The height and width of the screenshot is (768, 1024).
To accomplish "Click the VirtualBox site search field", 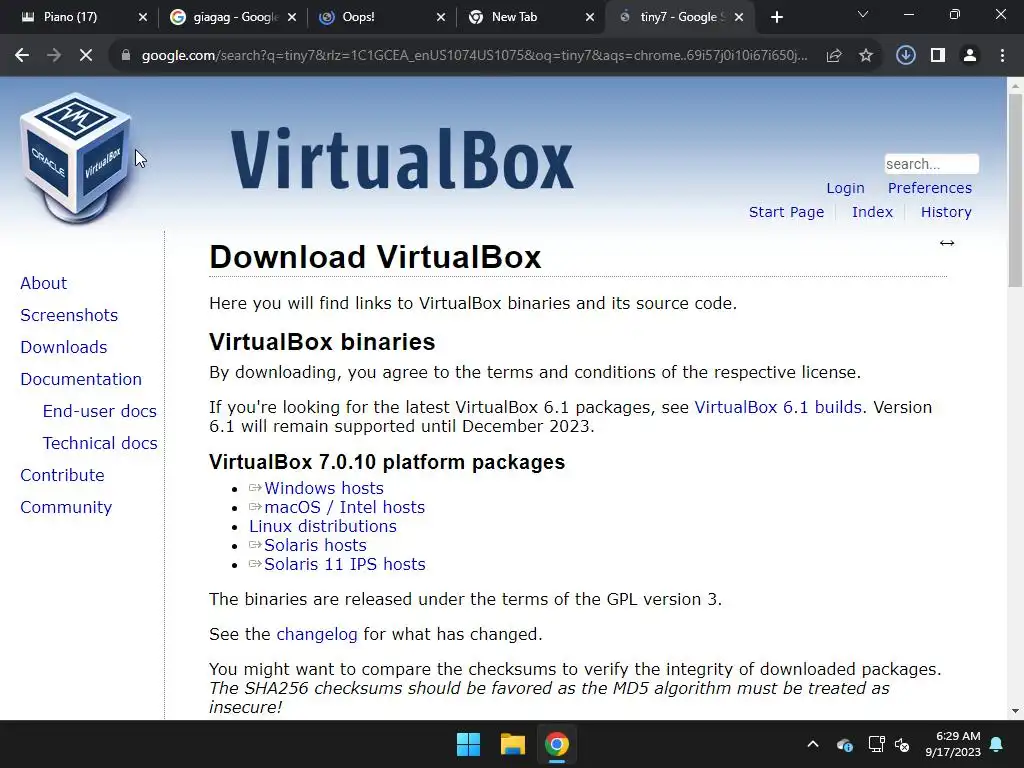I will 931,164.
